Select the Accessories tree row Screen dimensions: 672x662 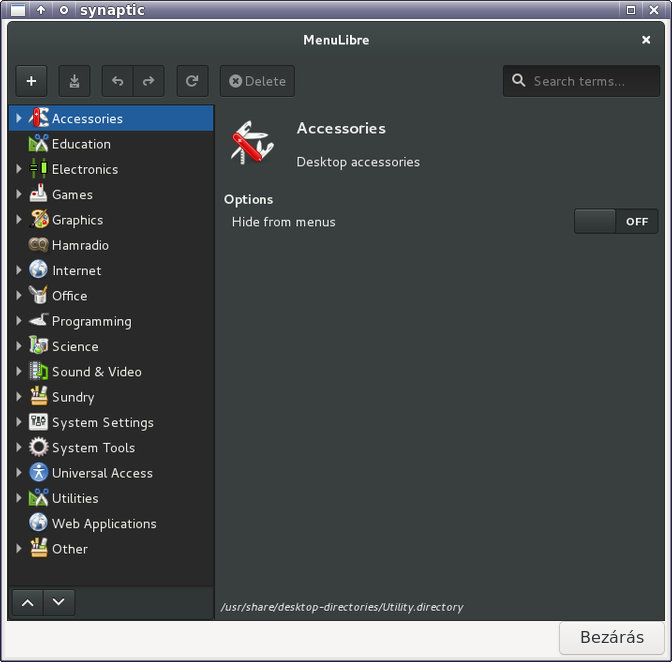coord(111,118)
